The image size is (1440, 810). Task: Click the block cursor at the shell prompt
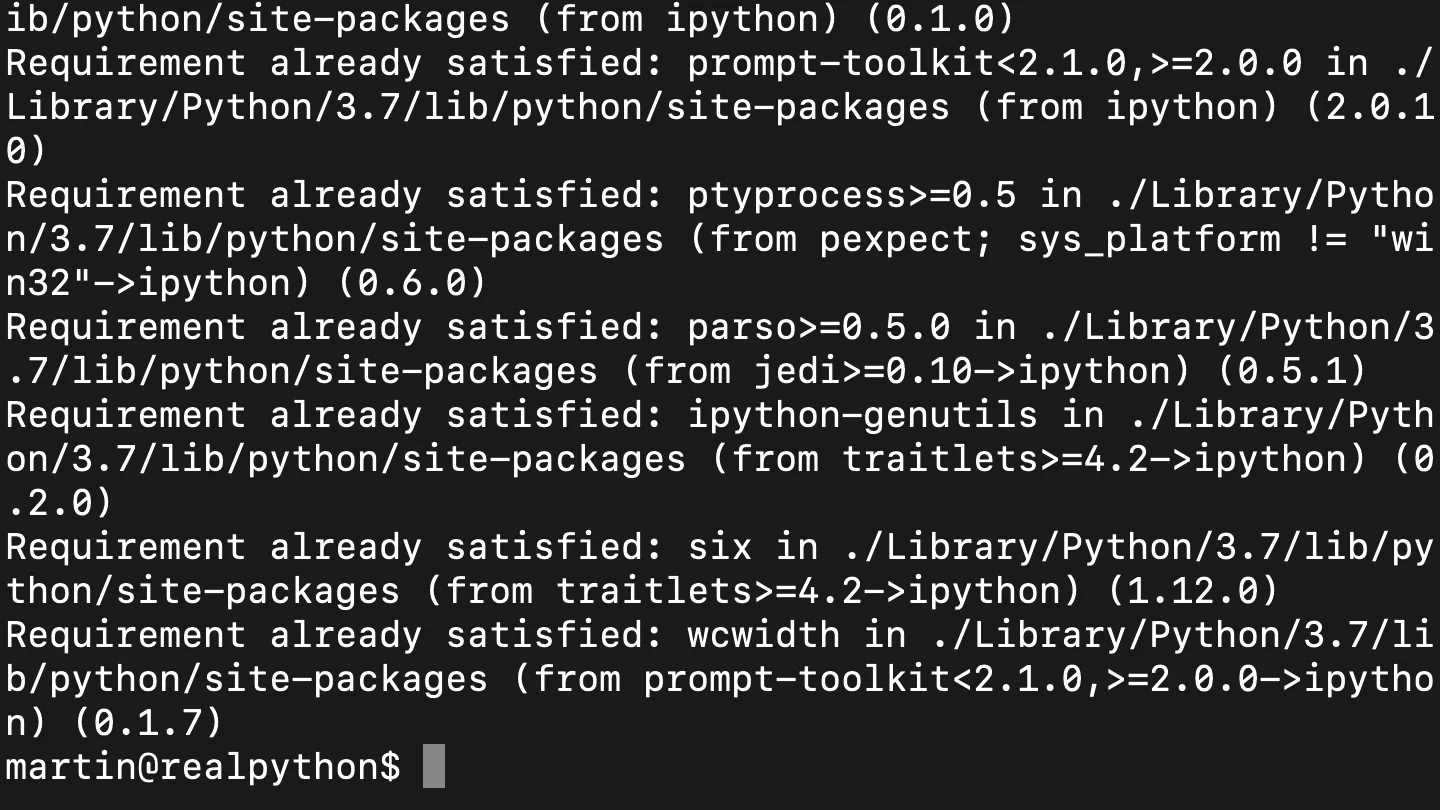tap(433, 767)
